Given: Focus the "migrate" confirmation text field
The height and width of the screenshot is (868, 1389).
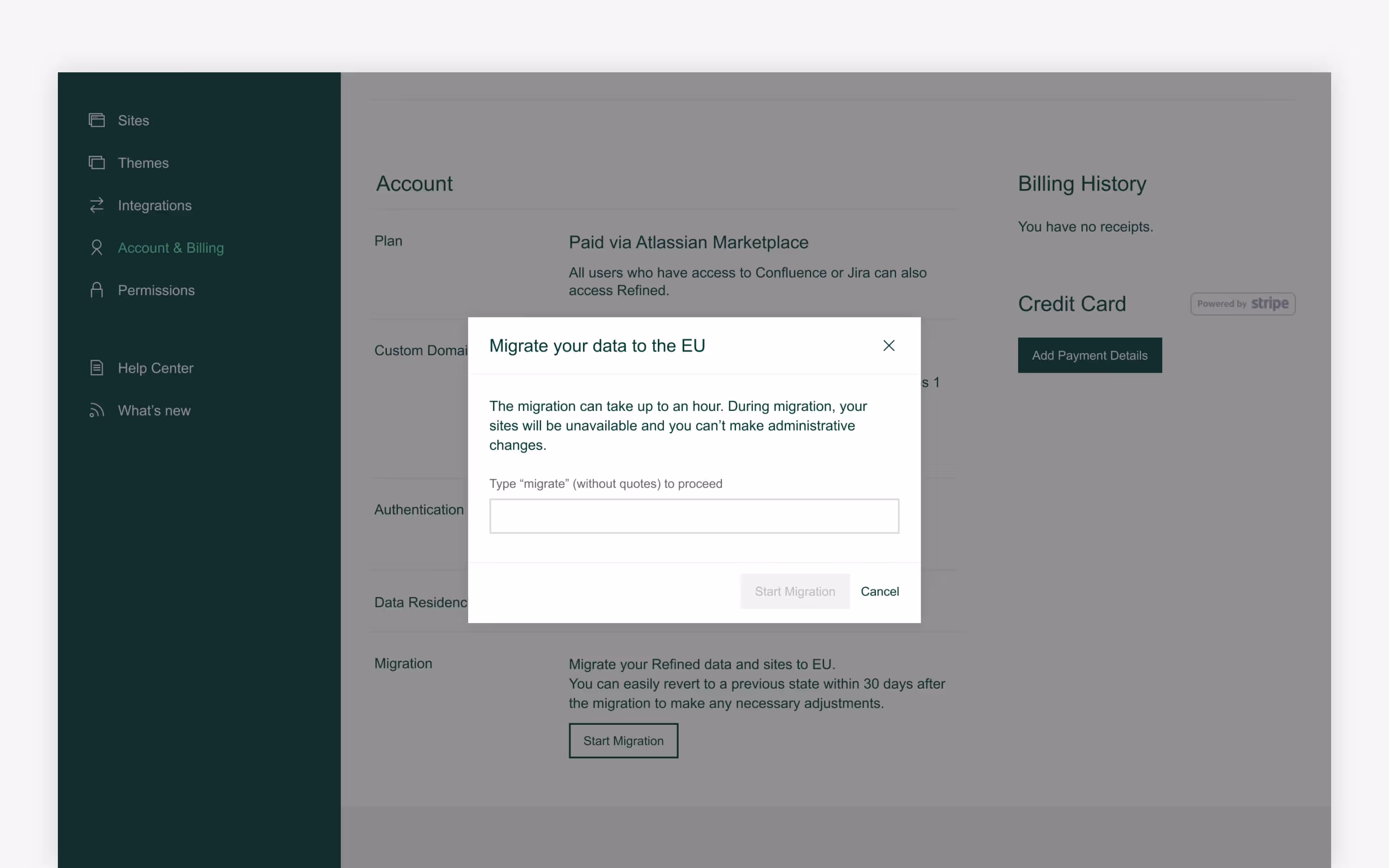Looking at the screenshot, I should (694, 515).
